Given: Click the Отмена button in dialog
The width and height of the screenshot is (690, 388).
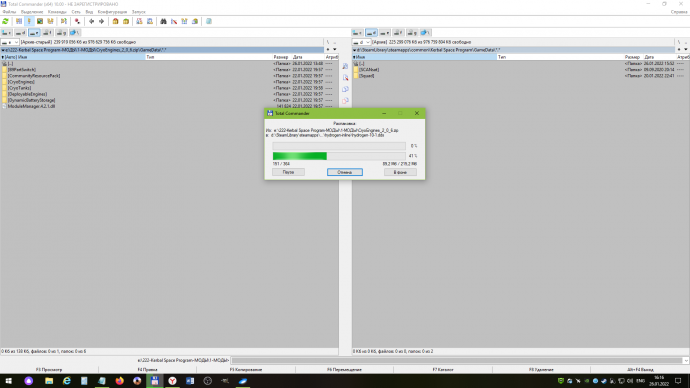Looking at the screenshot, I should (345, 172).
